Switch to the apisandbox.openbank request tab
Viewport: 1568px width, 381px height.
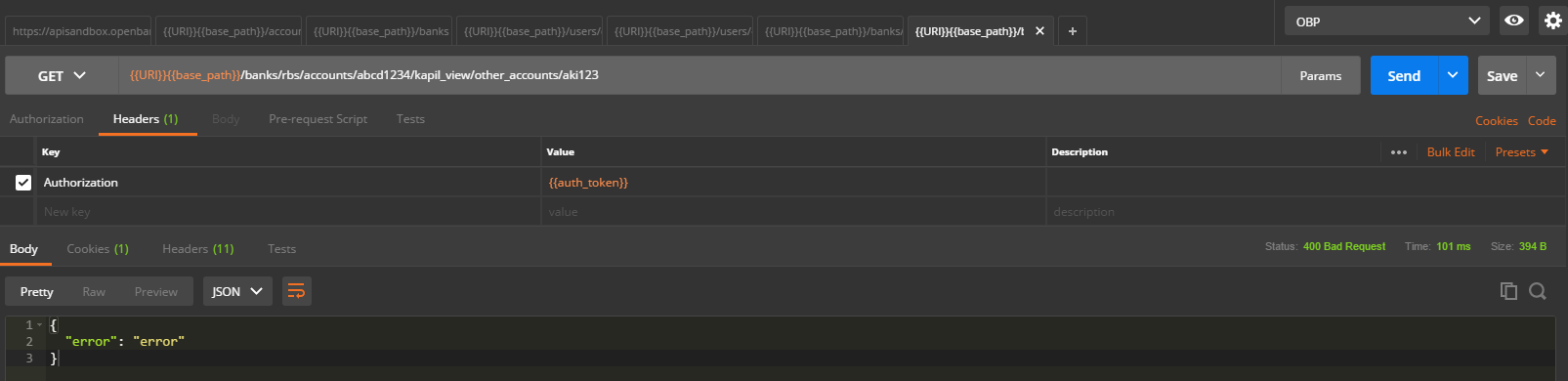pos(79,31)
